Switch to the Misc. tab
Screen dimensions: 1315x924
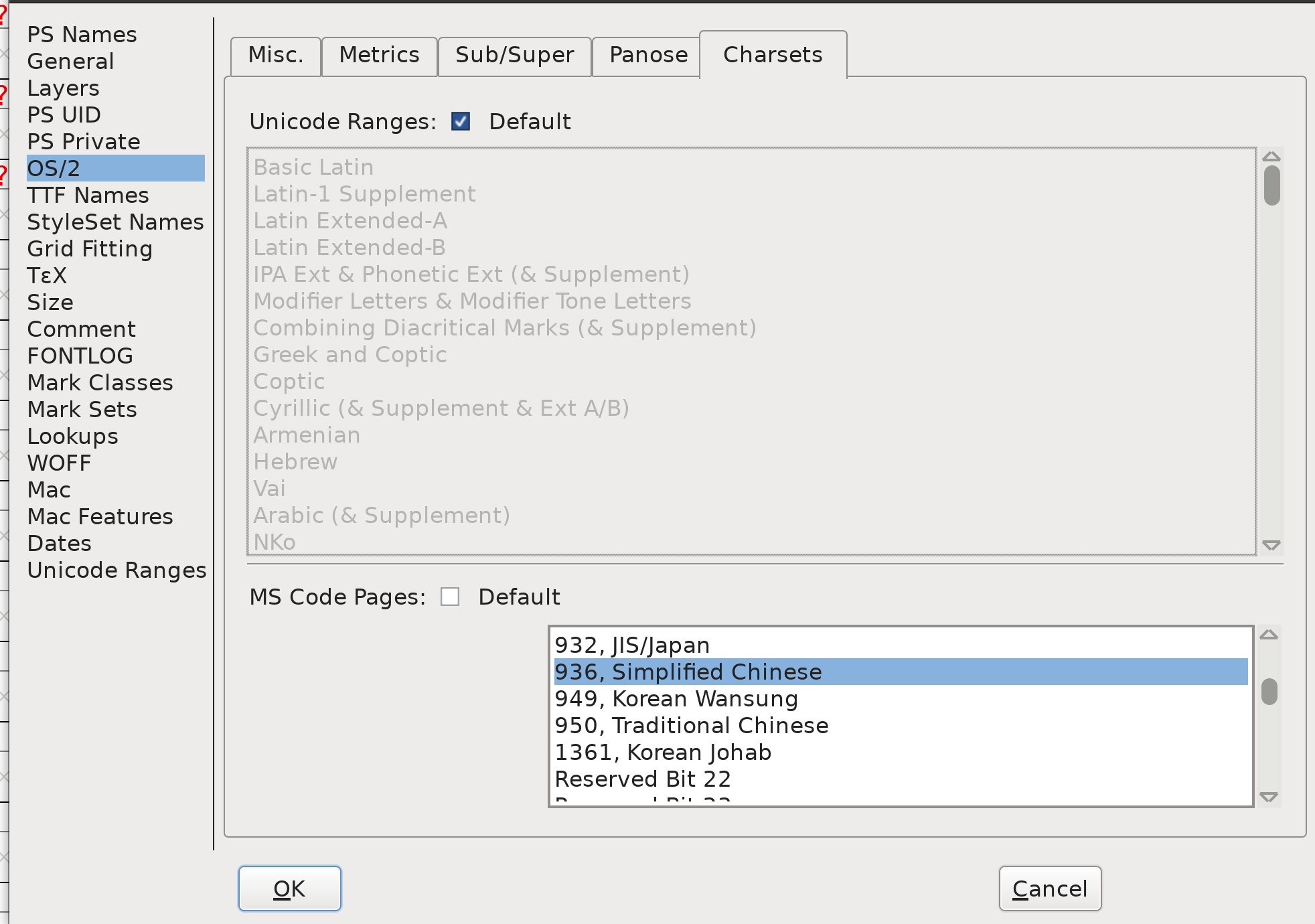click(x=275, y=55)
